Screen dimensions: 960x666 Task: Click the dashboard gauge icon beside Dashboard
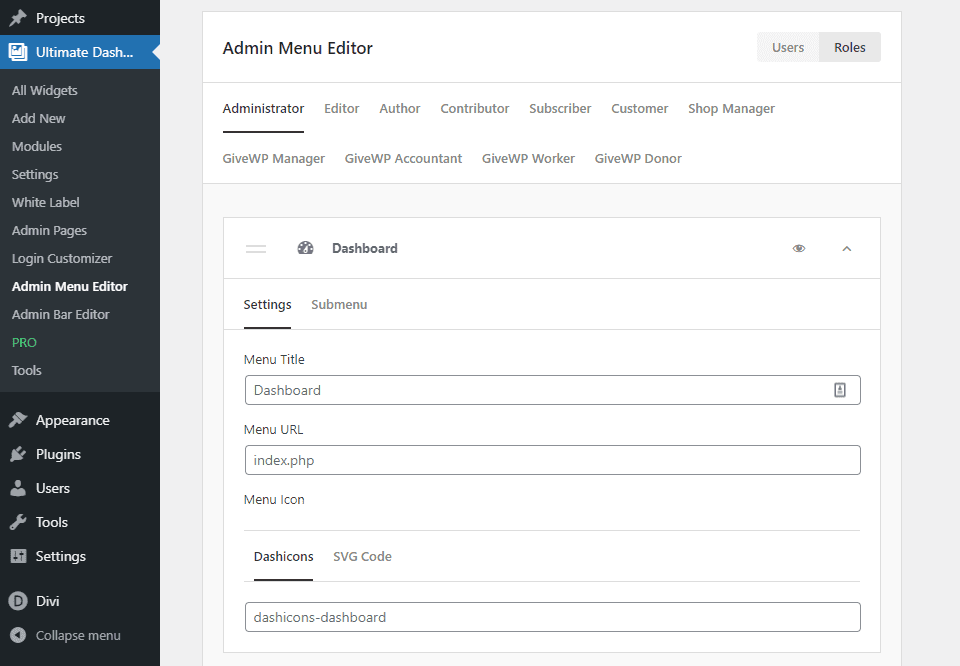point(305,247)
